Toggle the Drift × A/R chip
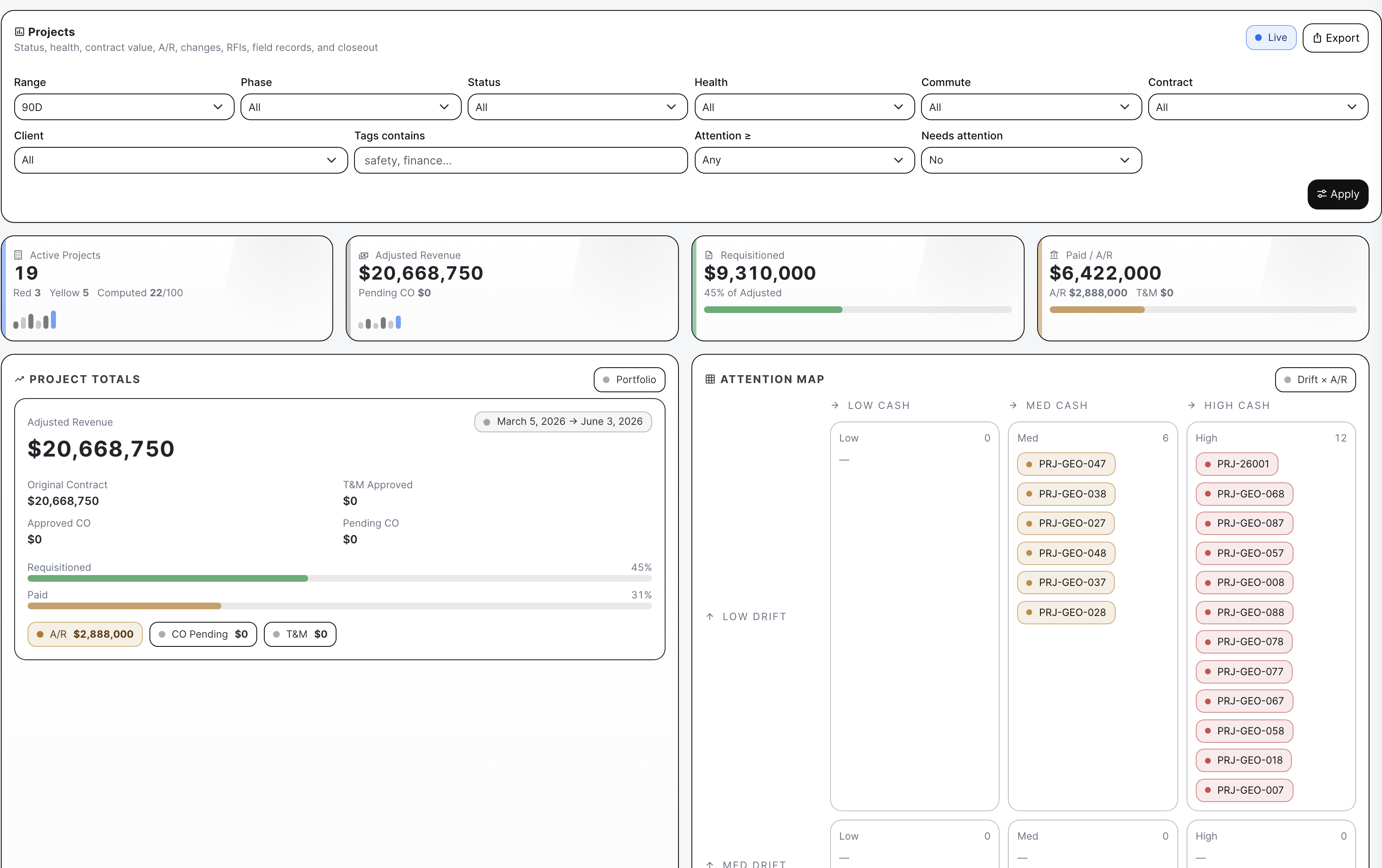The image size is (1382, 868). [x=1315, y=379]
